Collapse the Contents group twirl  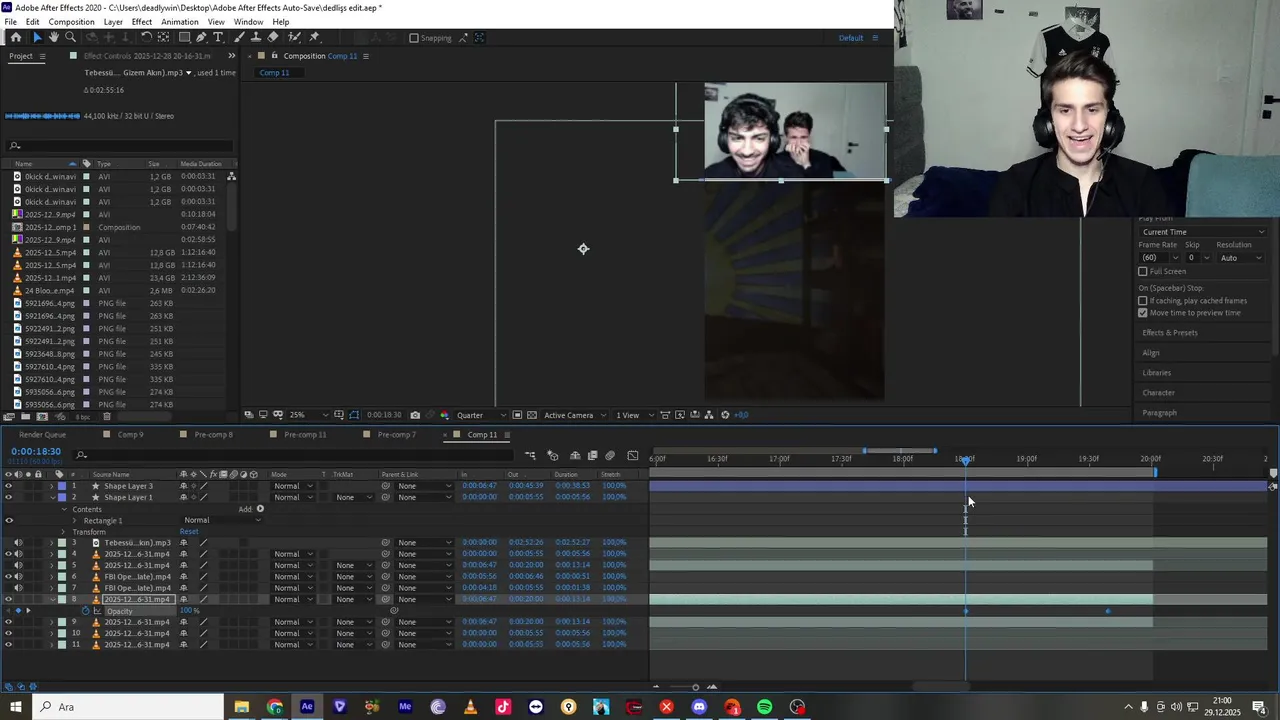point(64,509)
